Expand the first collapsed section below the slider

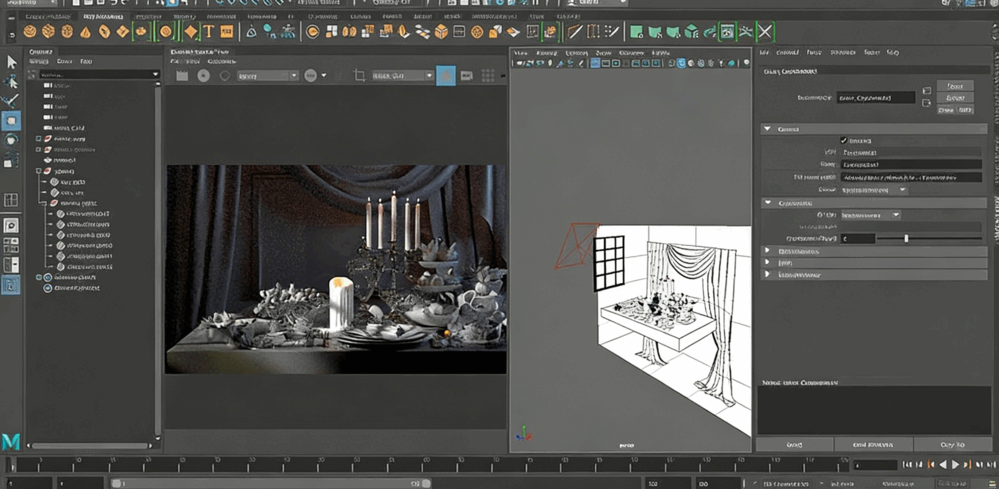[x=767, y=250]
